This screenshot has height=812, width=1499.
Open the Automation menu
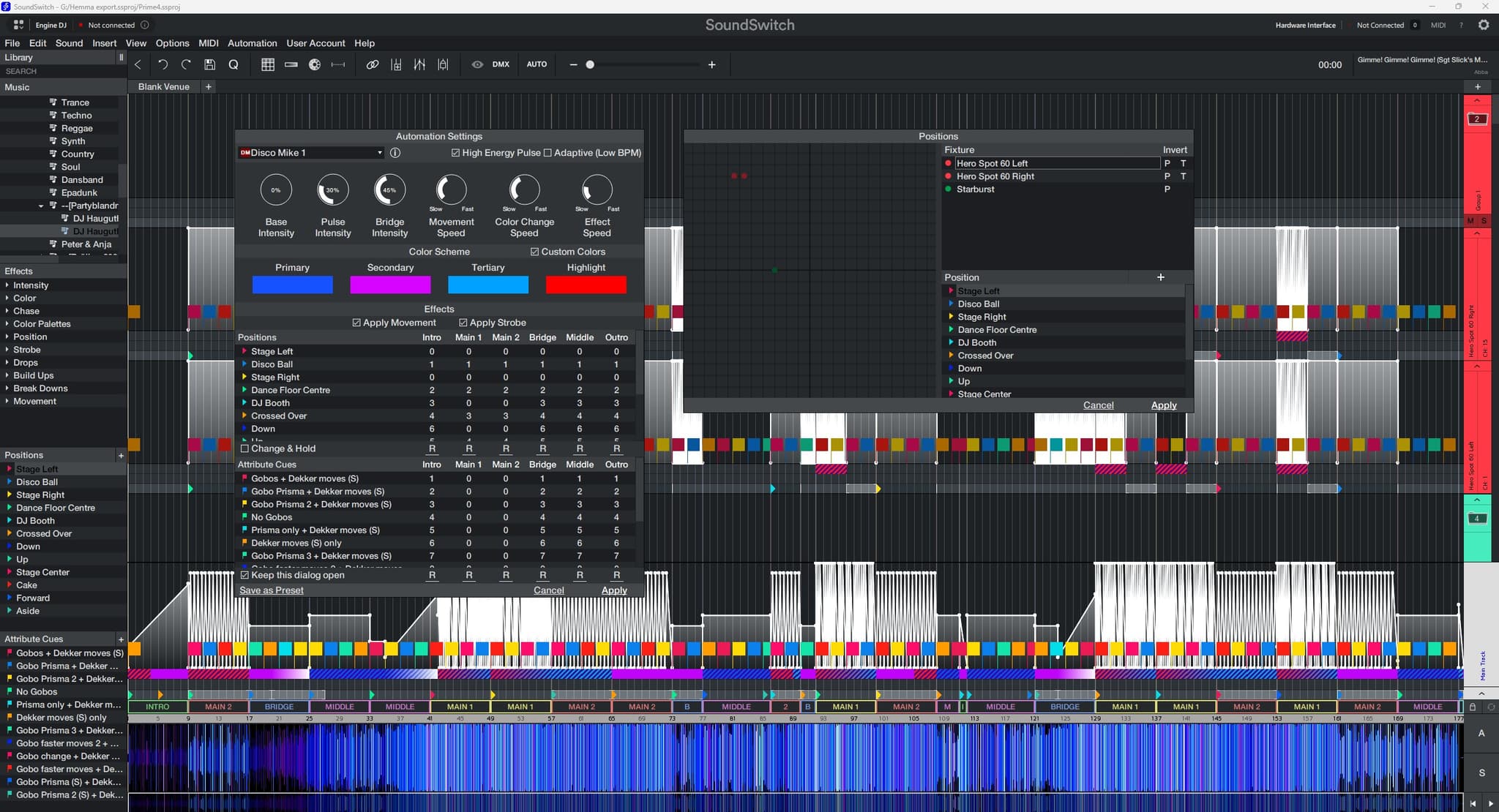tap(252, 43)
